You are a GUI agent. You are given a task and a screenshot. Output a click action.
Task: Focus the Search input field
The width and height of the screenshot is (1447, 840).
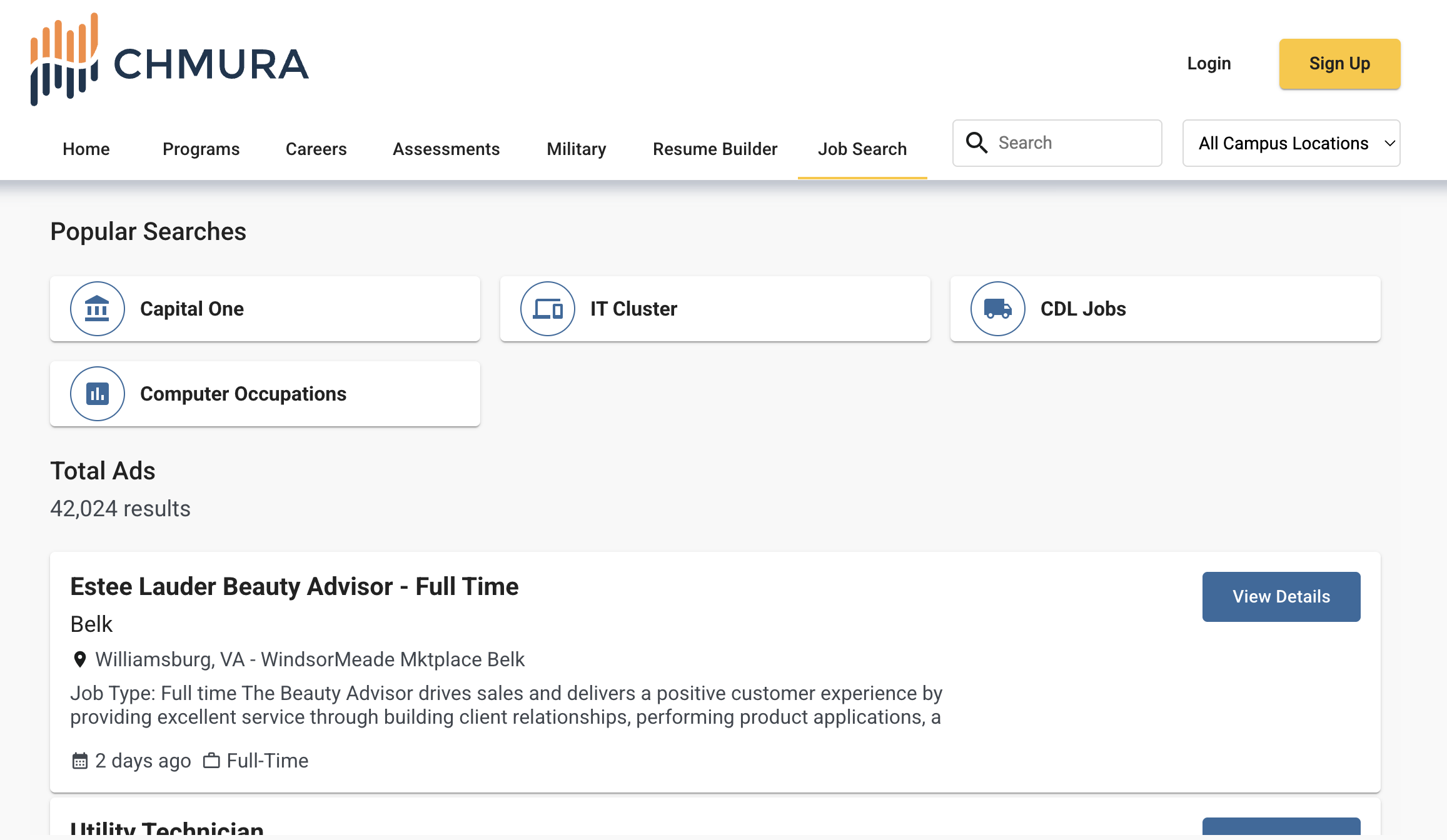(1057, 143)
